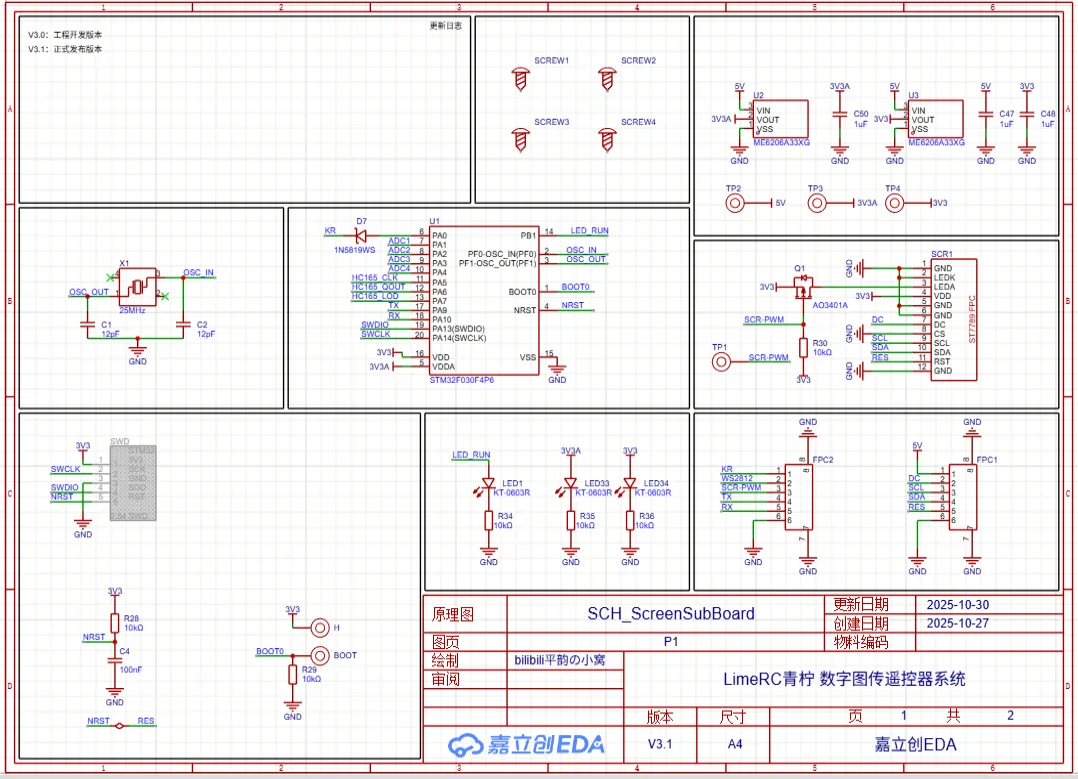Select the V3.1 version cell
This screenshot has height=779, width=1078.
[x=660, y=745]
